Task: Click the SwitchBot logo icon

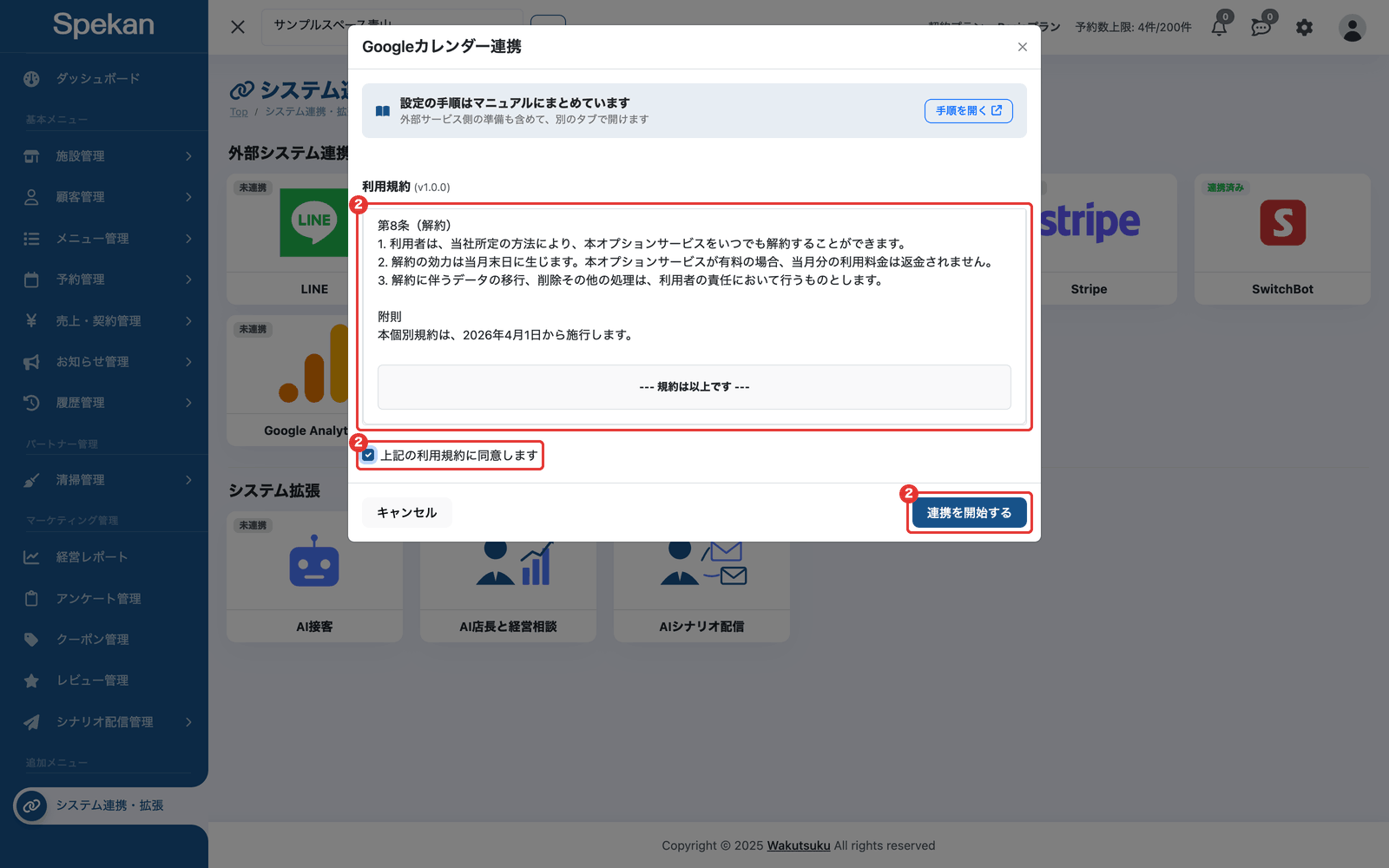Action: 1282,223
